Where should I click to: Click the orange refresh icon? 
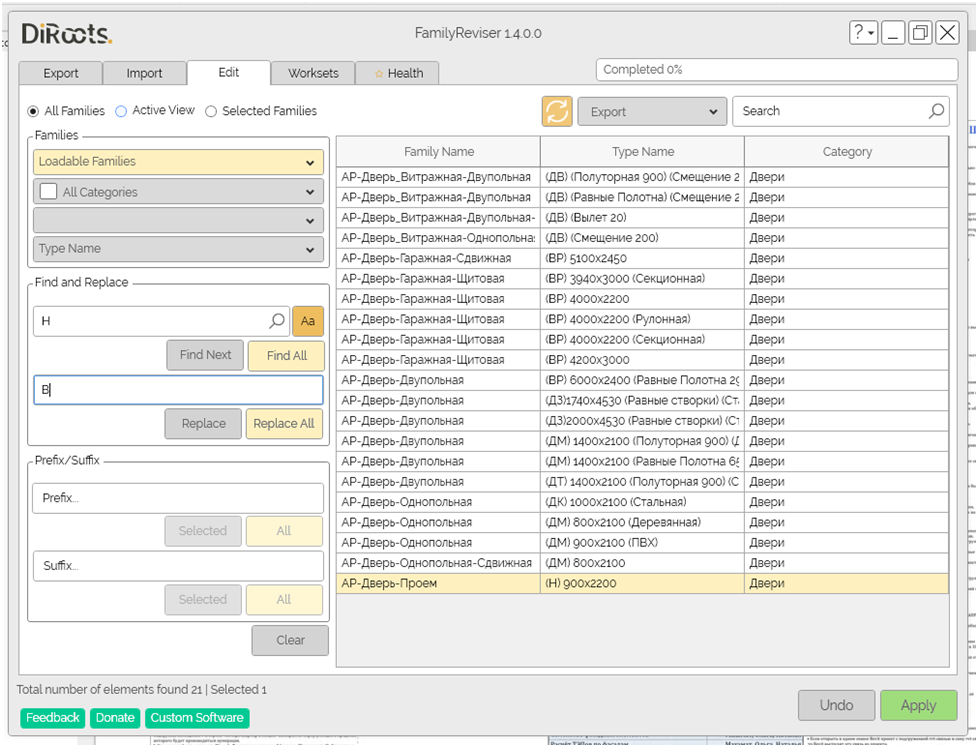[x=557, y=111]
